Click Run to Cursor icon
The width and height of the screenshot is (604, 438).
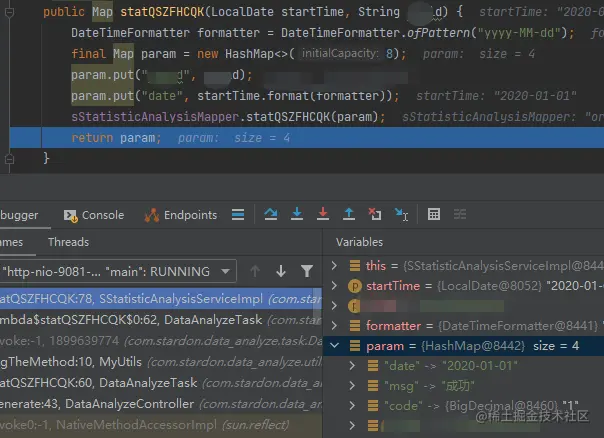tap(401, 214)
